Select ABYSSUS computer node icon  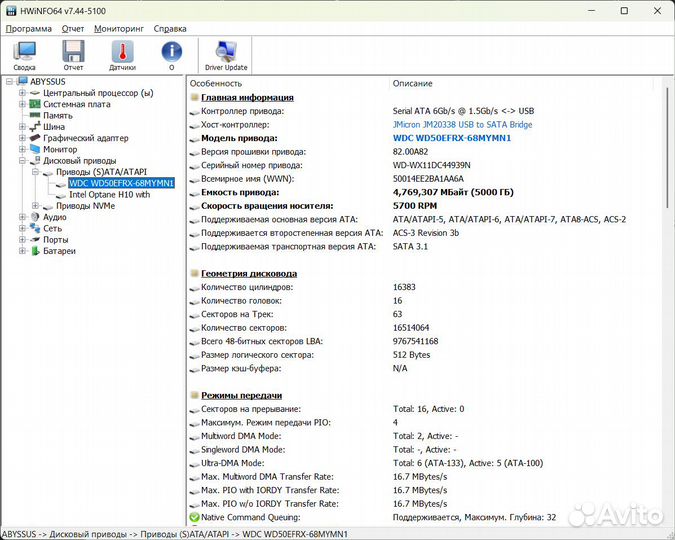point(22,81)
